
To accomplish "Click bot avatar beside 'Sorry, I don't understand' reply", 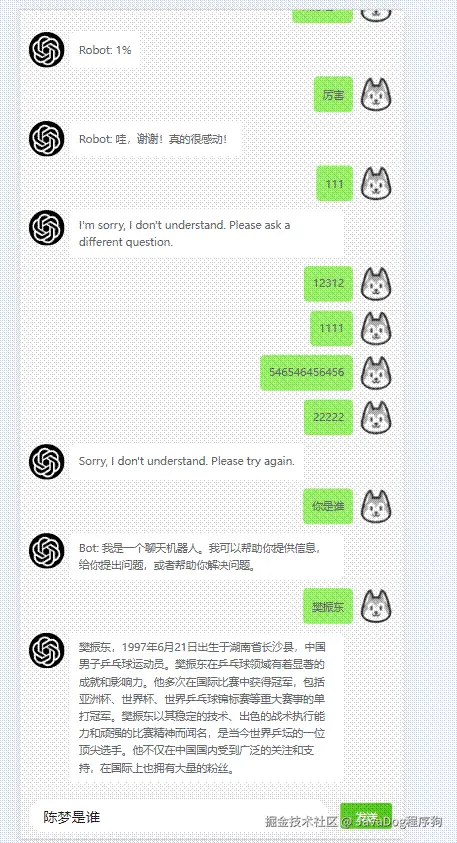I will pos(47,462).
